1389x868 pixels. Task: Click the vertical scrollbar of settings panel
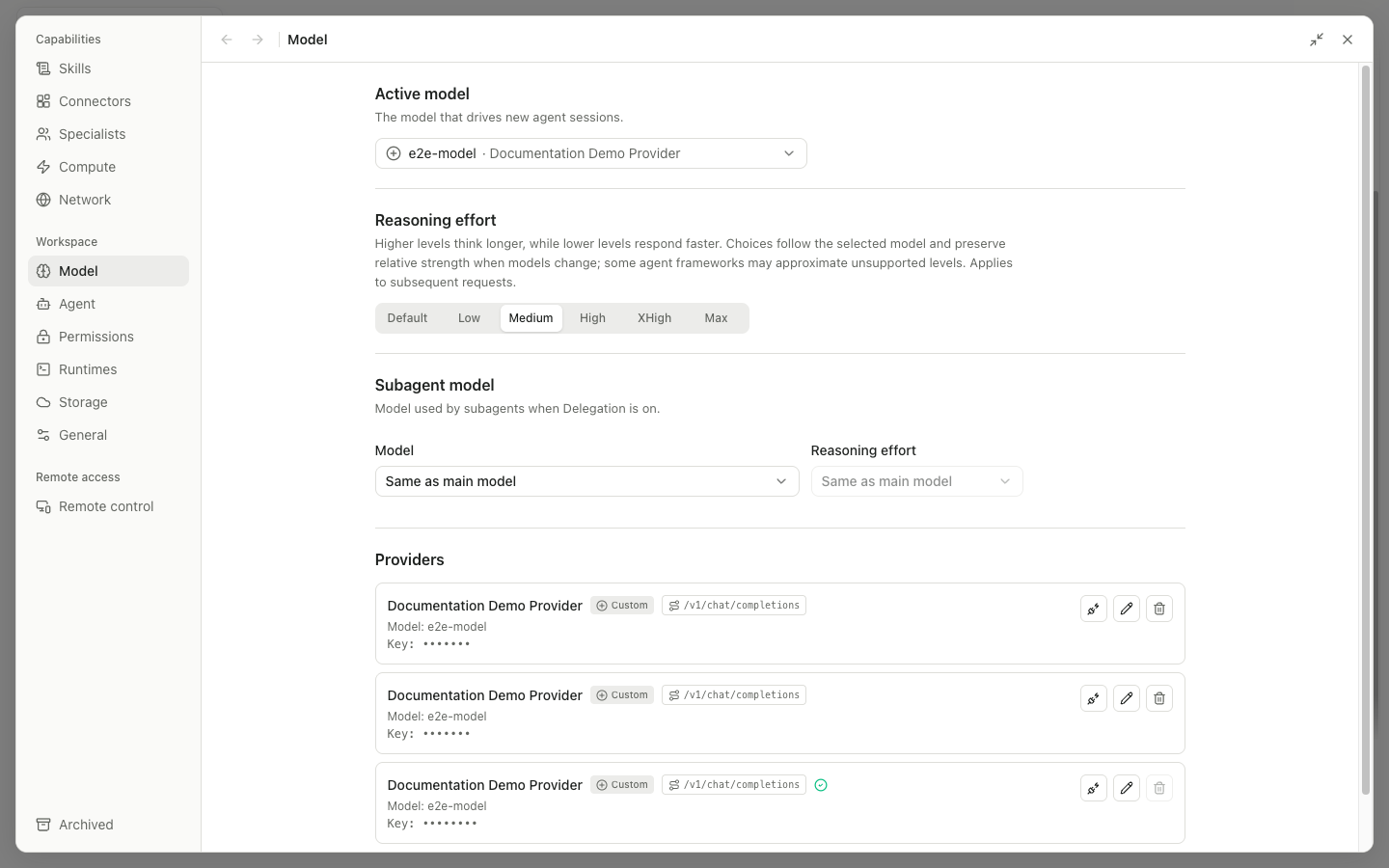click(1365, 430)
